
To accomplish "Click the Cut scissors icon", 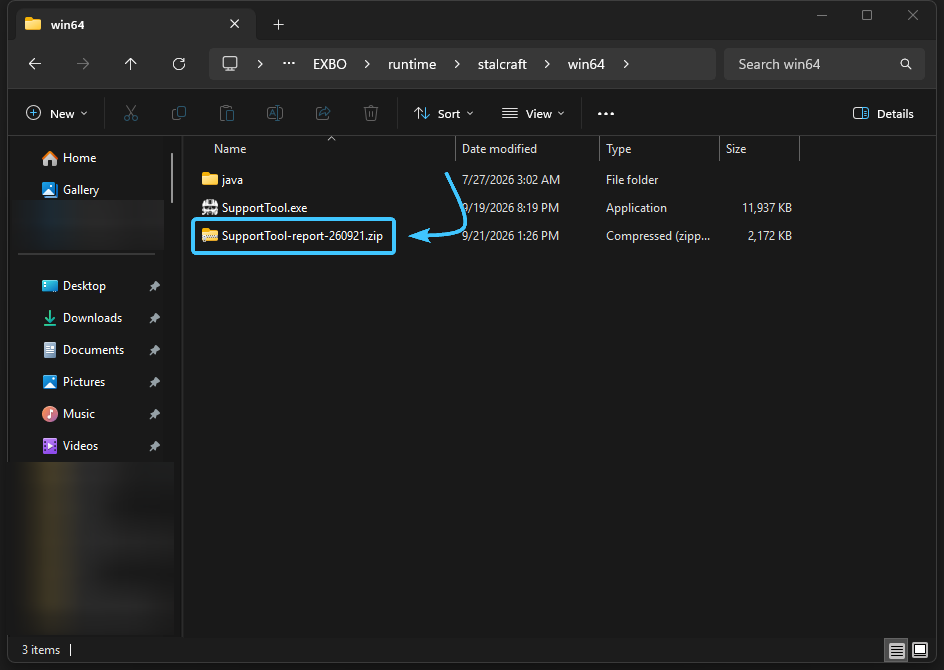I will 131,113.
